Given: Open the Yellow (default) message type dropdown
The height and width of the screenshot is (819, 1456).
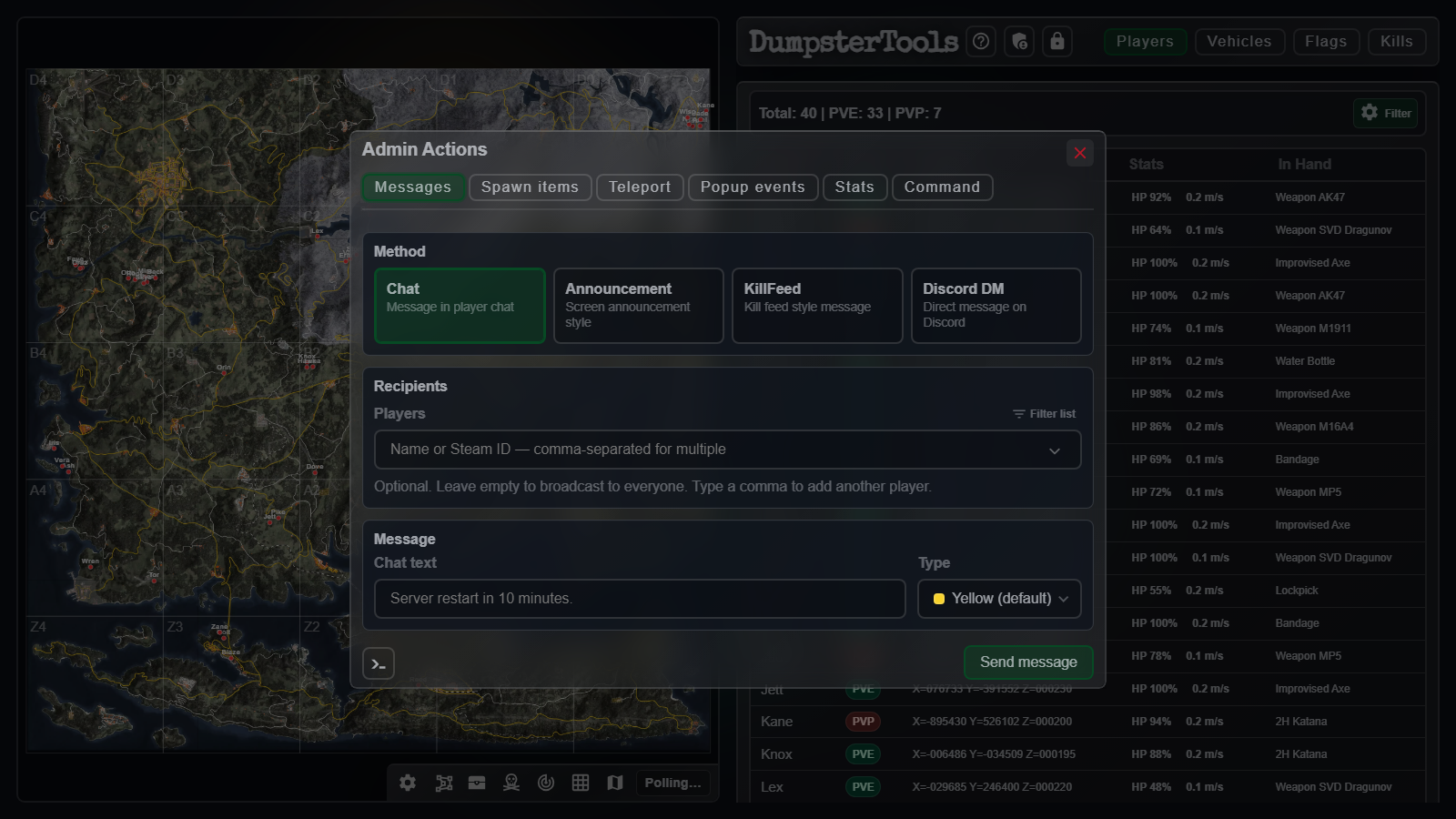Looking at the screenshot, I should [x=1000, y=599].
